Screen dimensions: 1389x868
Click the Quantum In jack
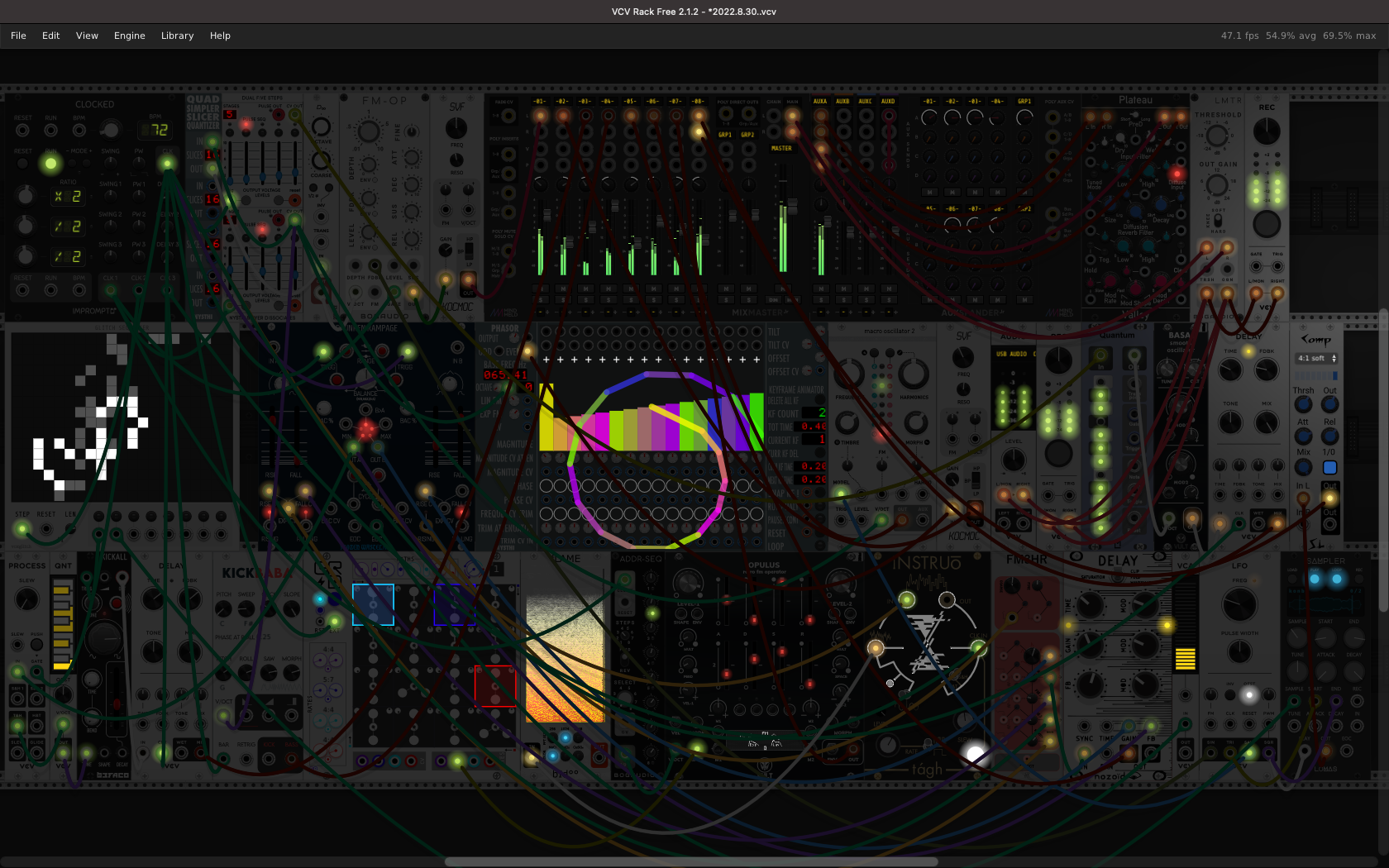(1100, 356)
